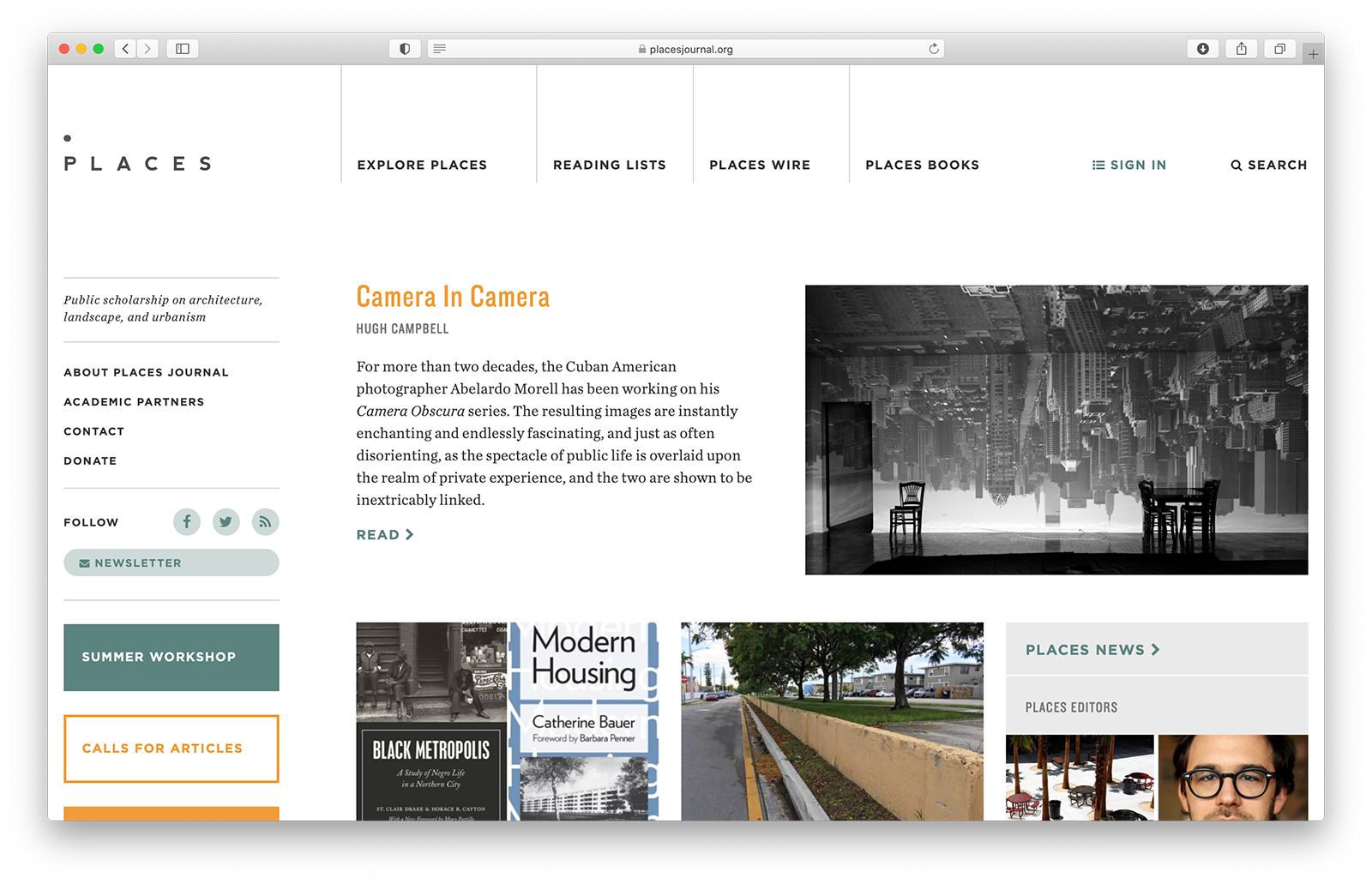Screen dimensions: 1372x884
Task: Click Read to open the article
Action: [385, 534]
